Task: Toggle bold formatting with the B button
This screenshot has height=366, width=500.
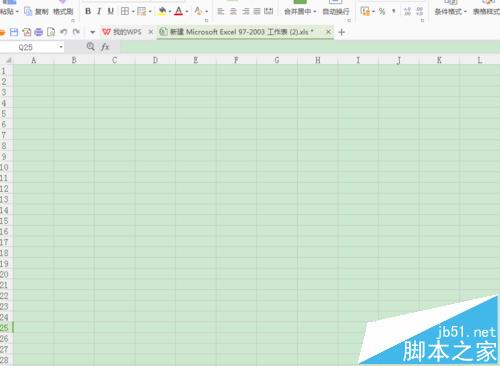Action: pyautogui.click(x=88, y=11)
